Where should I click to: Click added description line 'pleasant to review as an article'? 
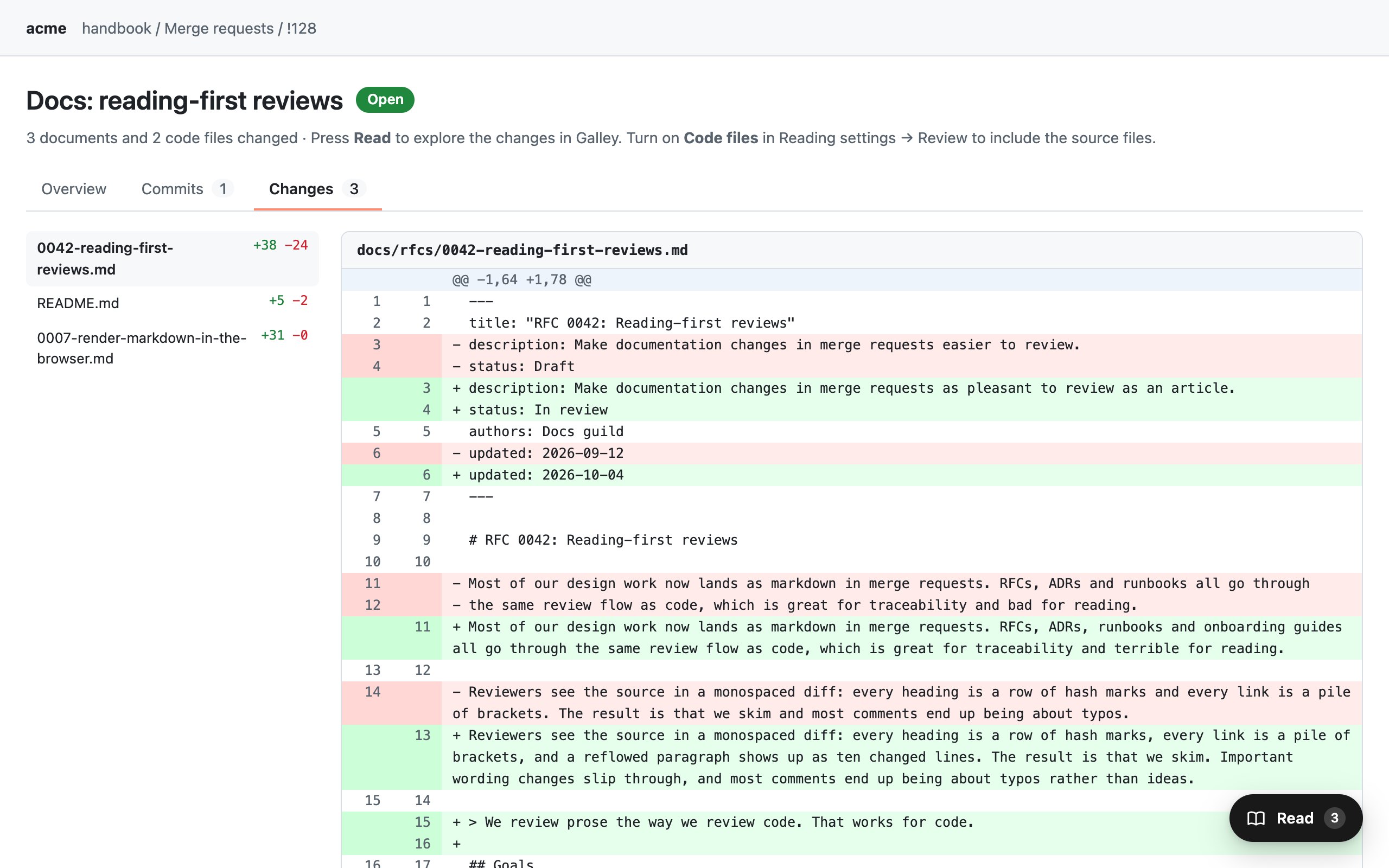pyautogui.click(x=851, y=388)
